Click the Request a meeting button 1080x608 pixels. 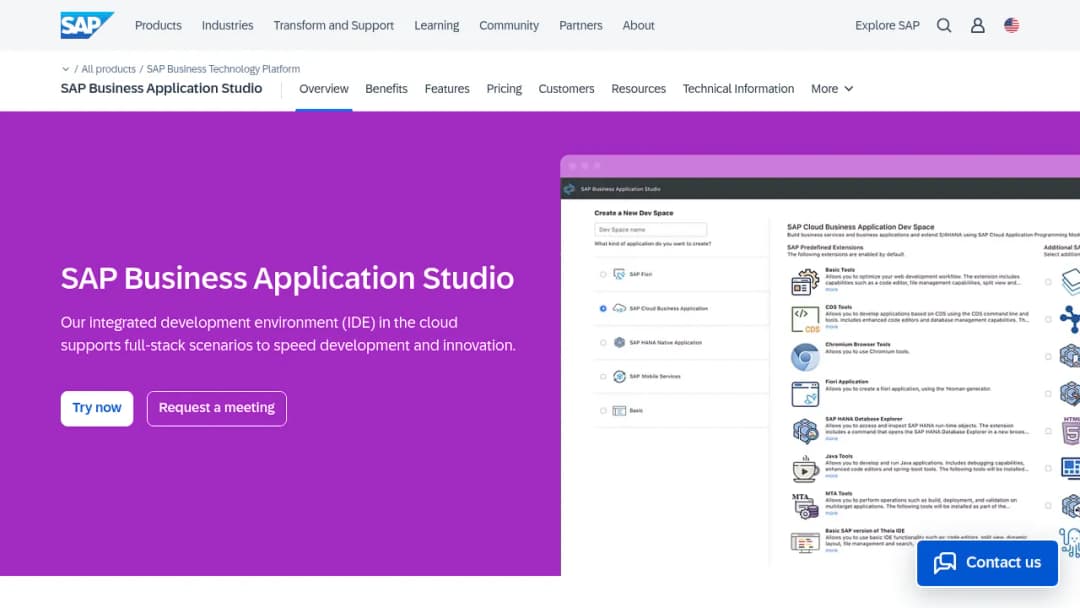(217, 408)
